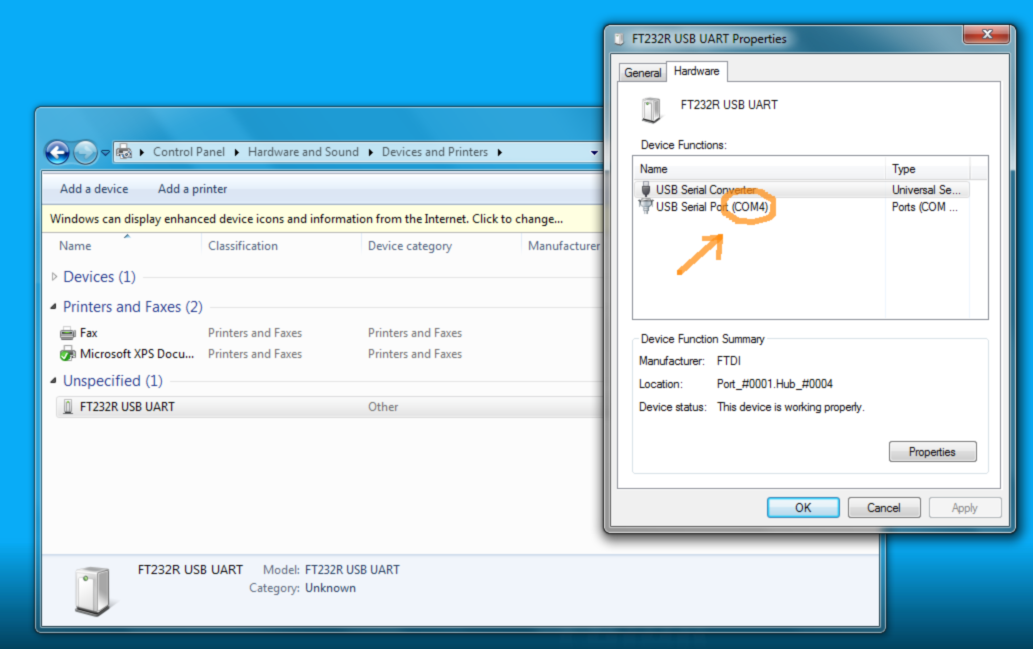The height and width of the screenshot is (649, 1033).
Task: Sort by the Name column header
Action: 75,246
